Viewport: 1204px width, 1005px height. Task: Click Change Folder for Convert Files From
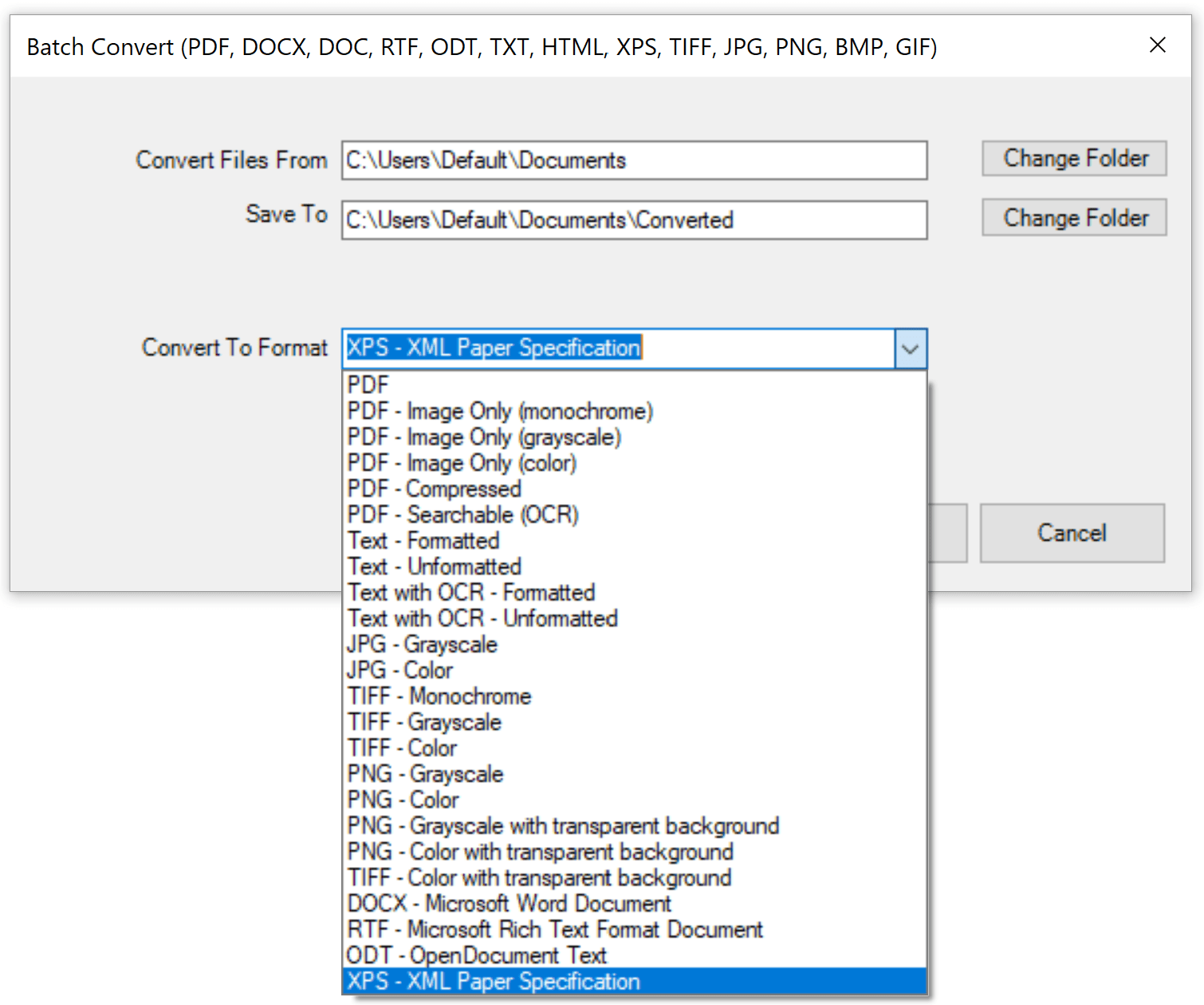(1073, 159)
